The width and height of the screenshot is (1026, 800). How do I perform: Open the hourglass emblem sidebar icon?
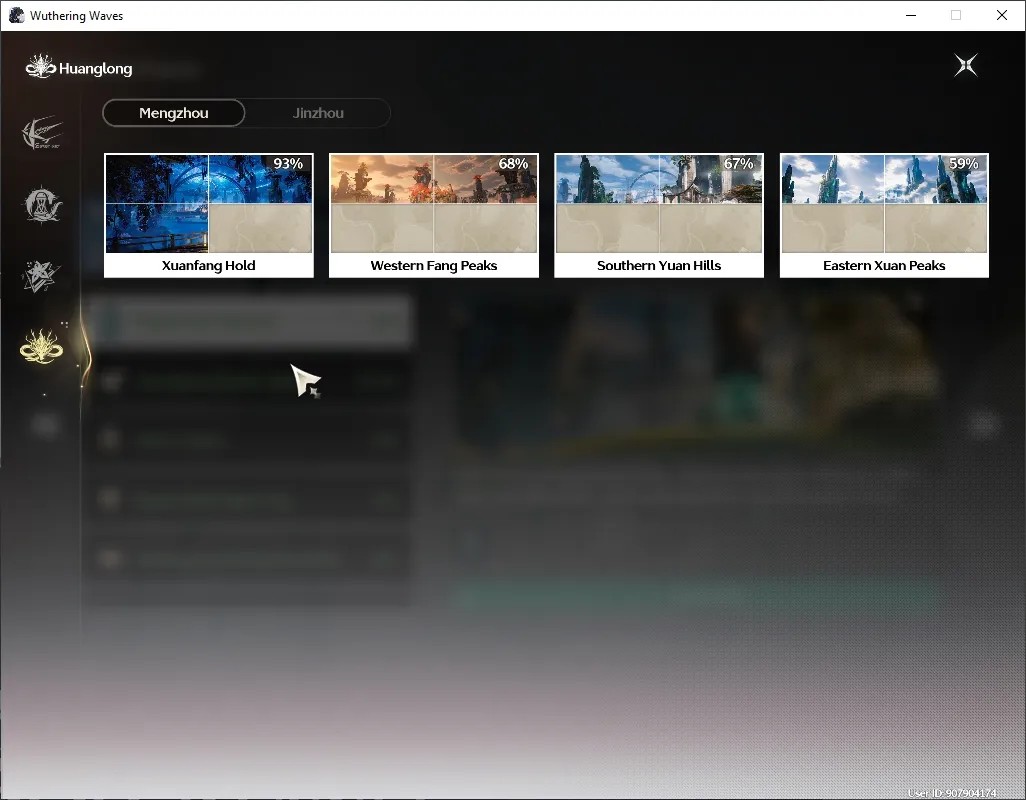tap(42, 205)
